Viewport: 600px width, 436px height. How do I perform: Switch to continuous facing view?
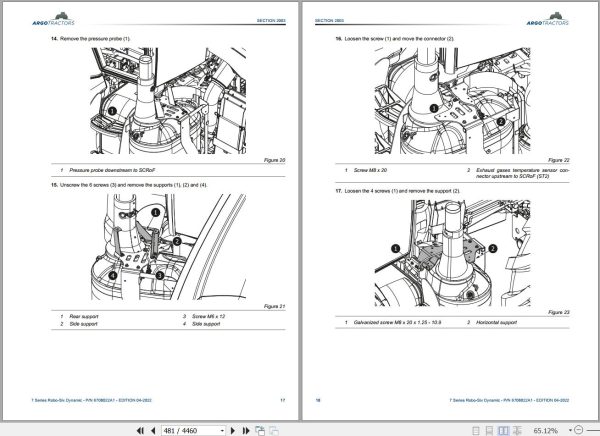click(517, 431)
